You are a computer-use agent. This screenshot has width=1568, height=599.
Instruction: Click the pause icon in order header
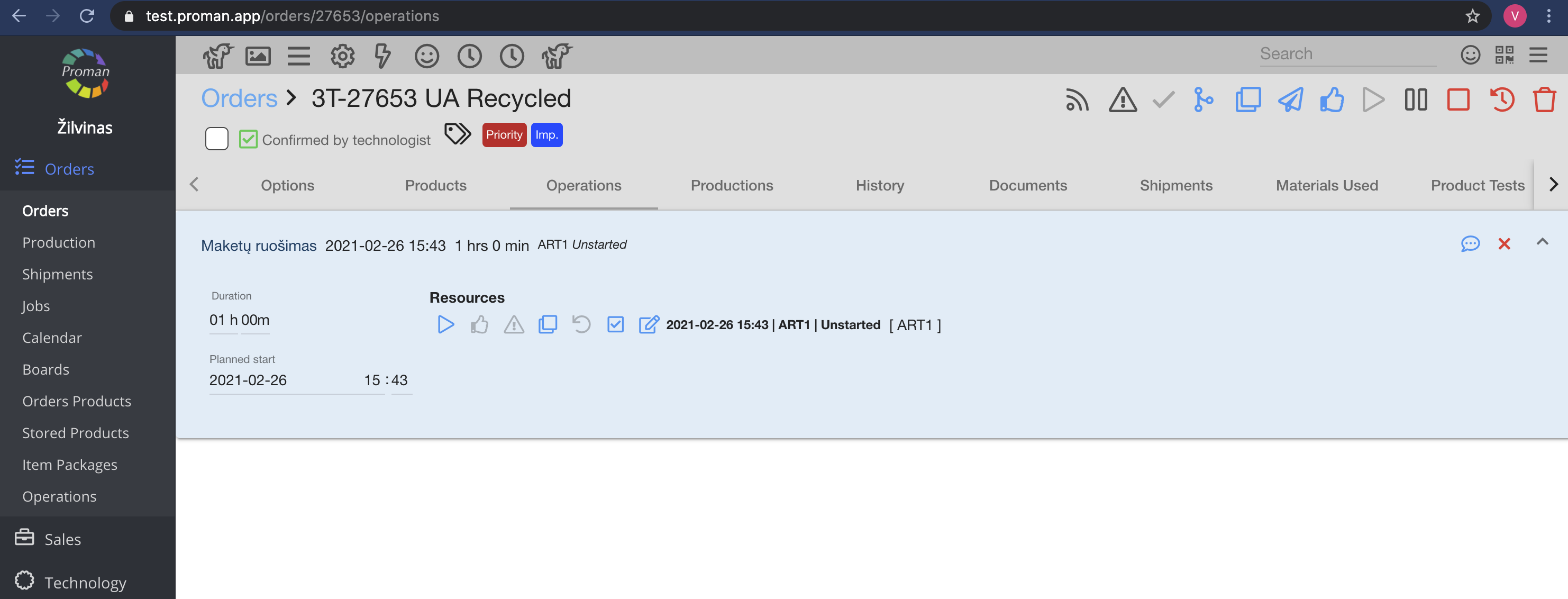(x=1415, y=100)
